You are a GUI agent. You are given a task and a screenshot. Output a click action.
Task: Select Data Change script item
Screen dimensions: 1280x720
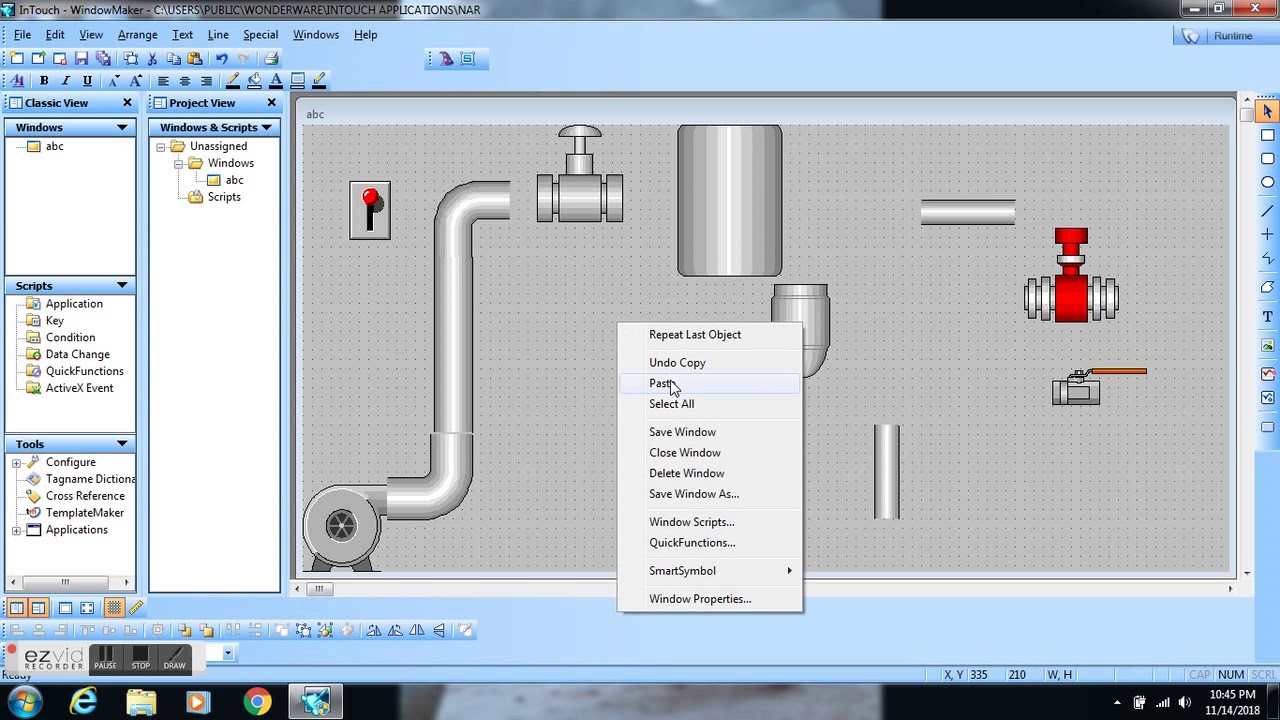(x=77, y=354)
